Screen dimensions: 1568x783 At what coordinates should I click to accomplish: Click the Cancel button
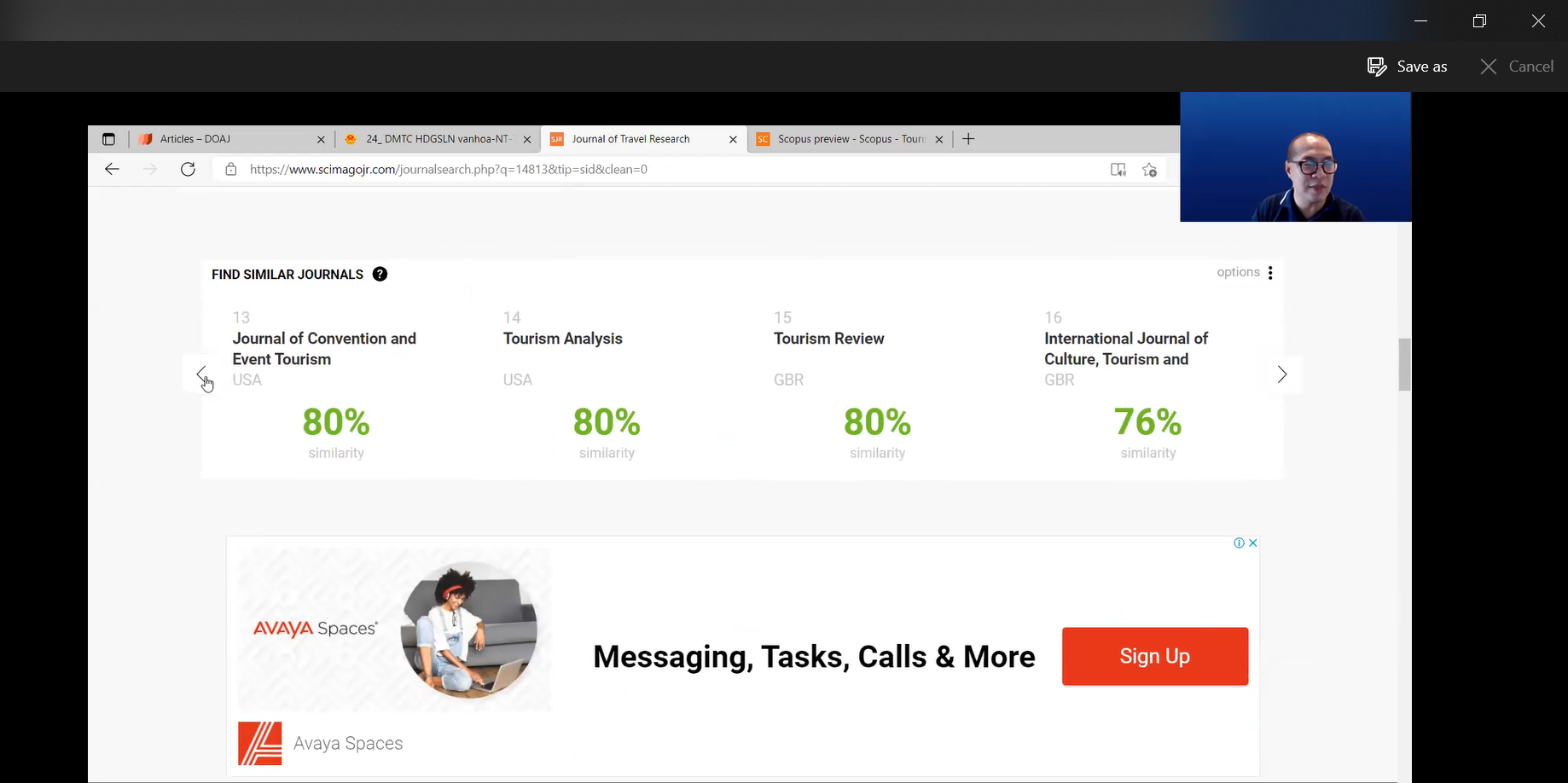[x=1517, y=67]
